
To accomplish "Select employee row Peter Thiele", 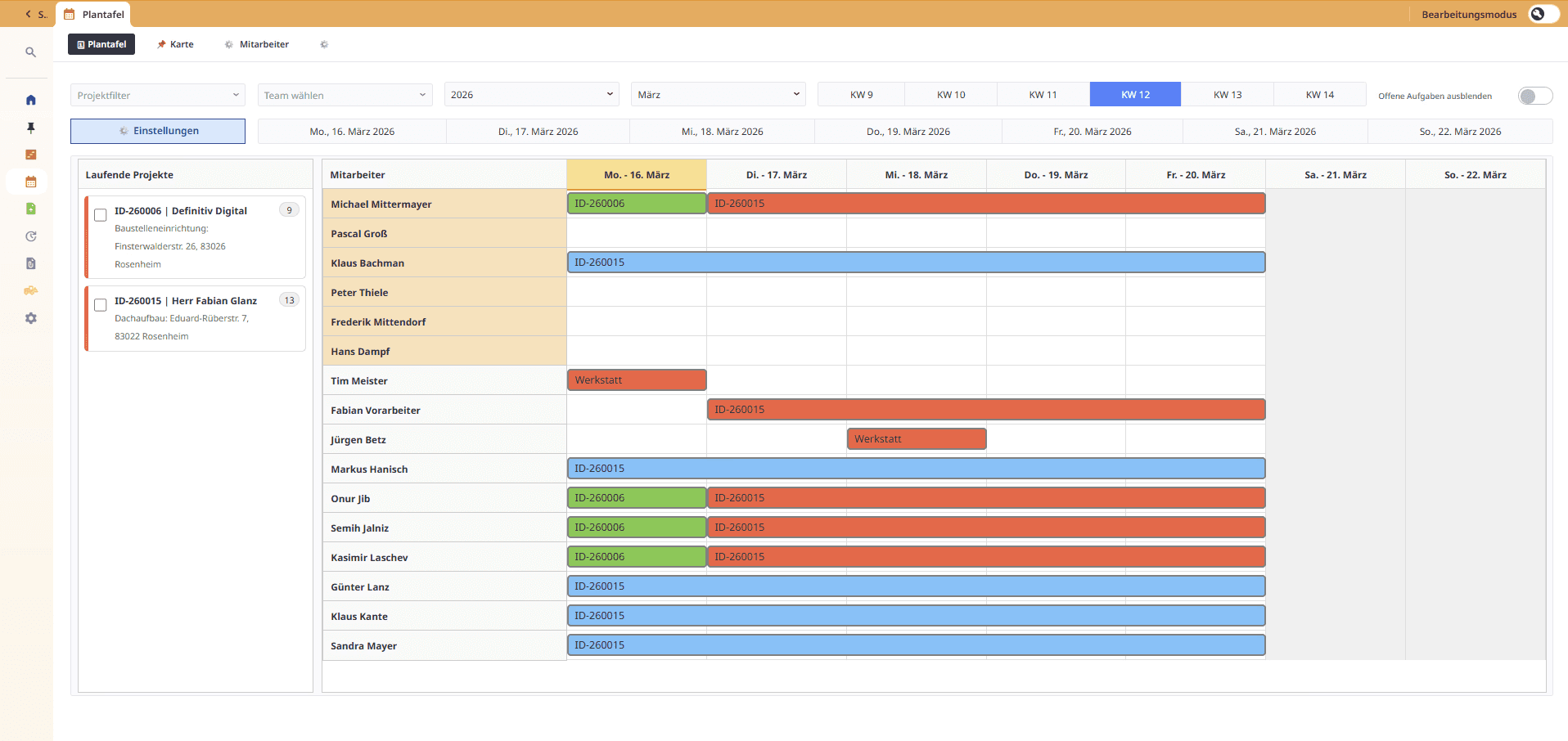I will point(444,292).
